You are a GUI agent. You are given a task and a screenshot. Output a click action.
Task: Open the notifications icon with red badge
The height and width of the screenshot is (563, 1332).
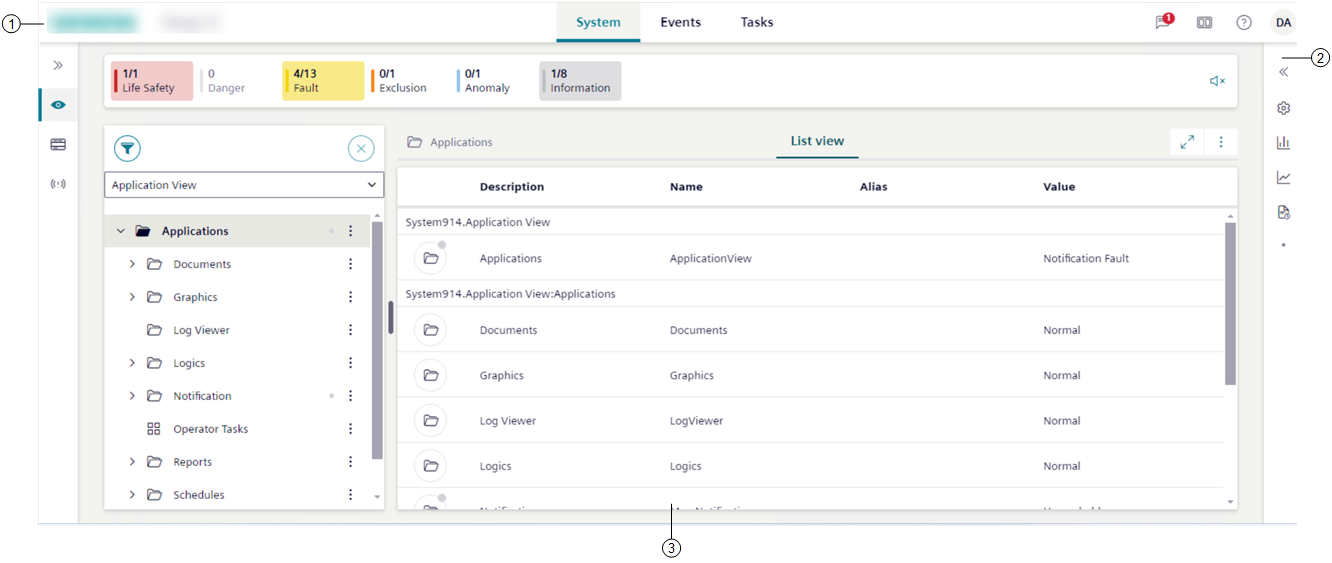coord(1163,22)
